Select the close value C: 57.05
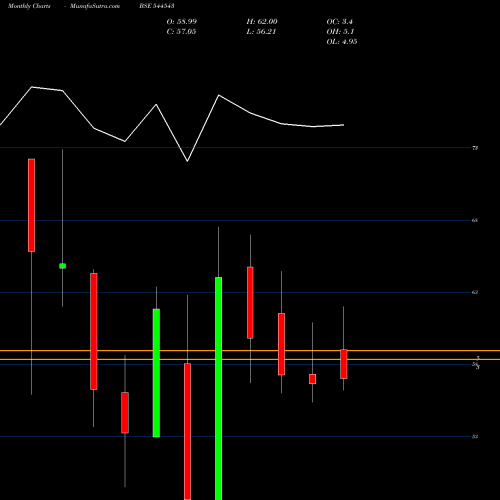 [181, 32]
